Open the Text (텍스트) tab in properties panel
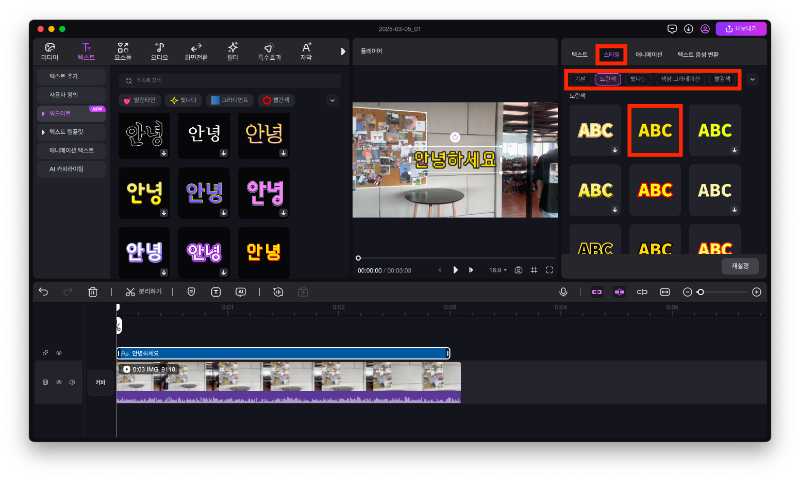 [579, 54]
